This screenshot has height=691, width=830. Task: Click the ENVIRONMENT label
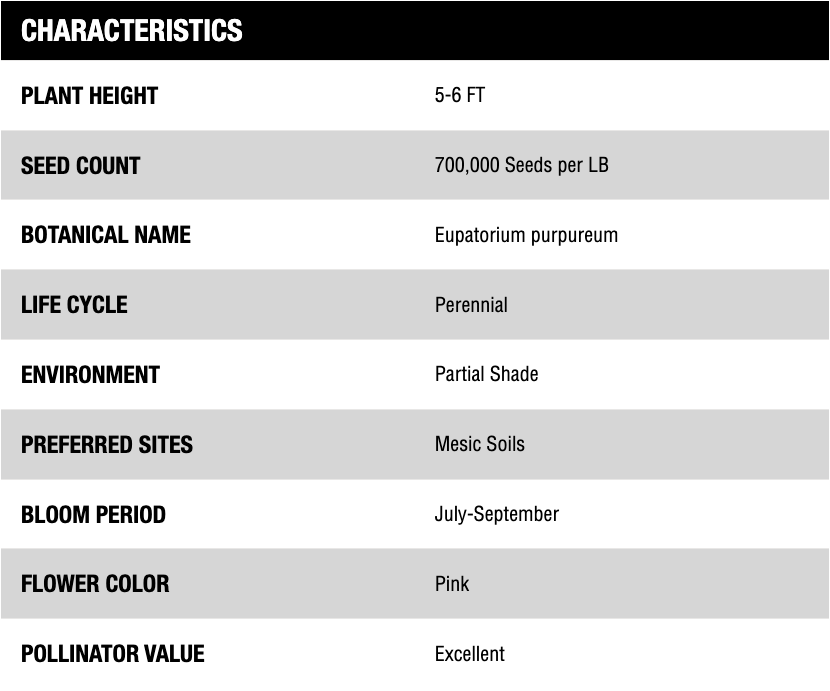point(90,375)
